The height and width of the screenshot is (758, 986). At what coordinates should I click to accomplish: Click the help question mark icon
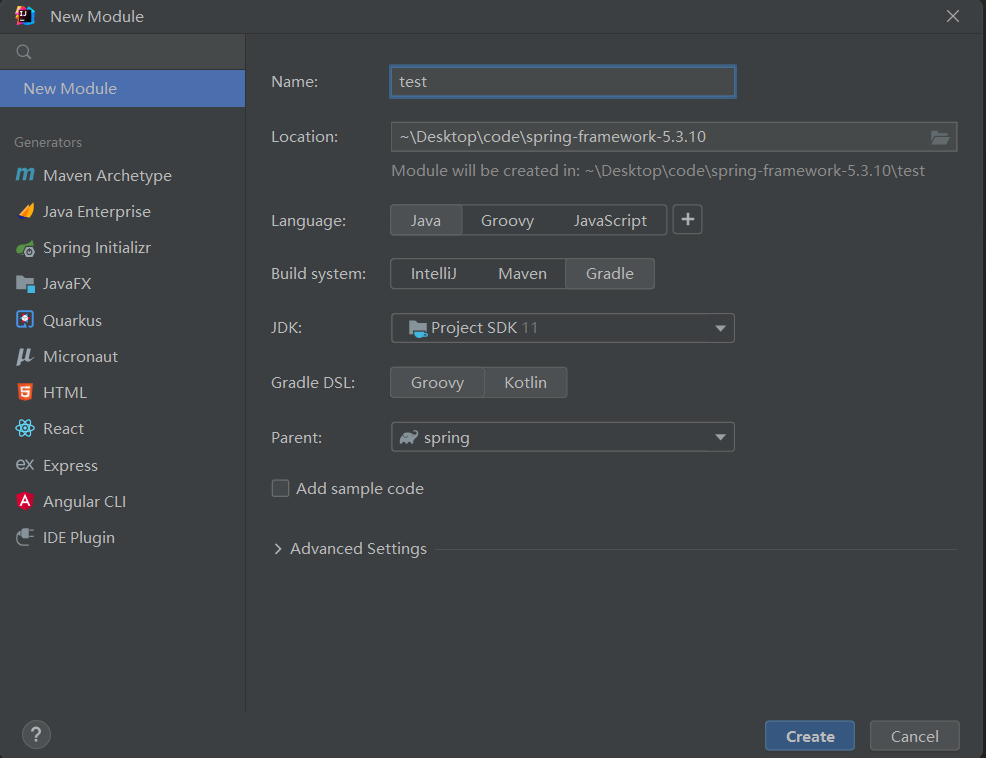point(36,735)
